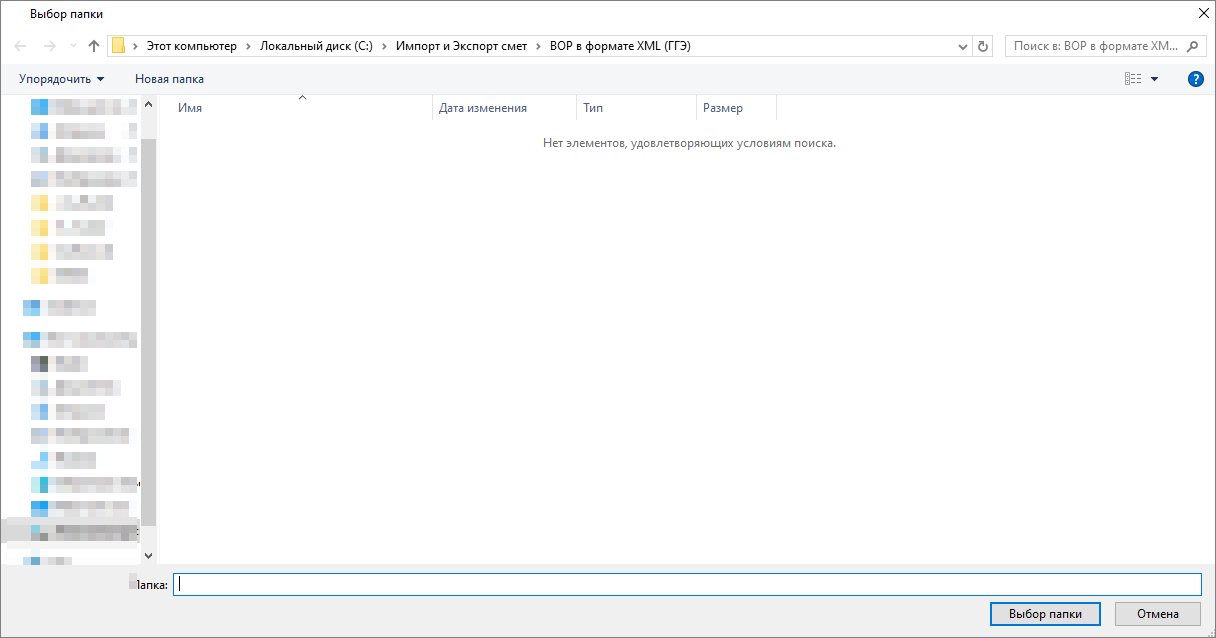Click the search magnifier icon

pos(1193,46)
